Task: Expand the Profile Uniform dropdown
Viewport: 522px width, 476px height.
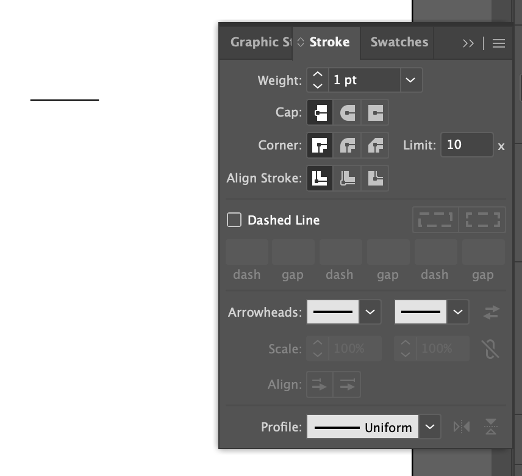Action: point(430,427)
